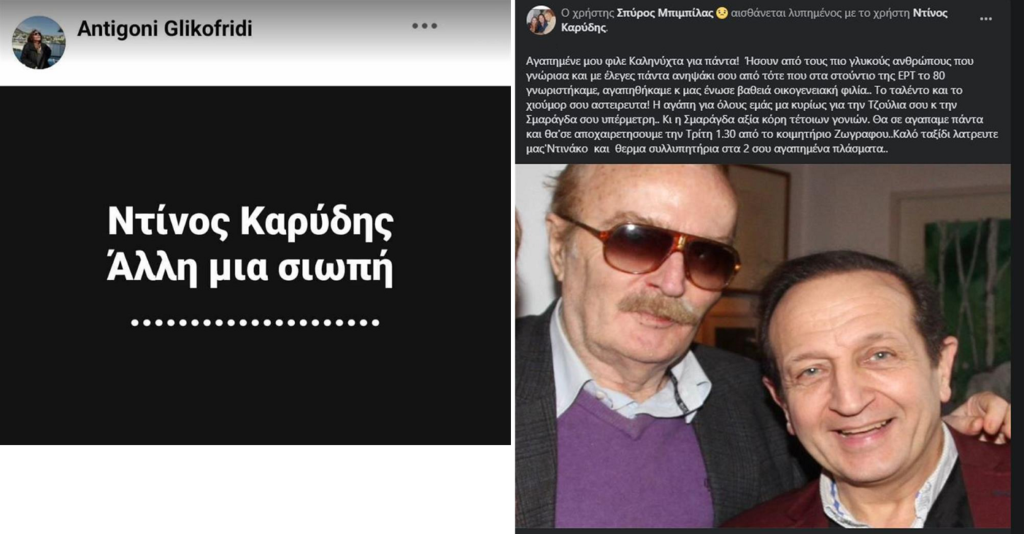
Task: Click the 'Άλλη μια σιωπή' text line
Action: tap(250, 269)
